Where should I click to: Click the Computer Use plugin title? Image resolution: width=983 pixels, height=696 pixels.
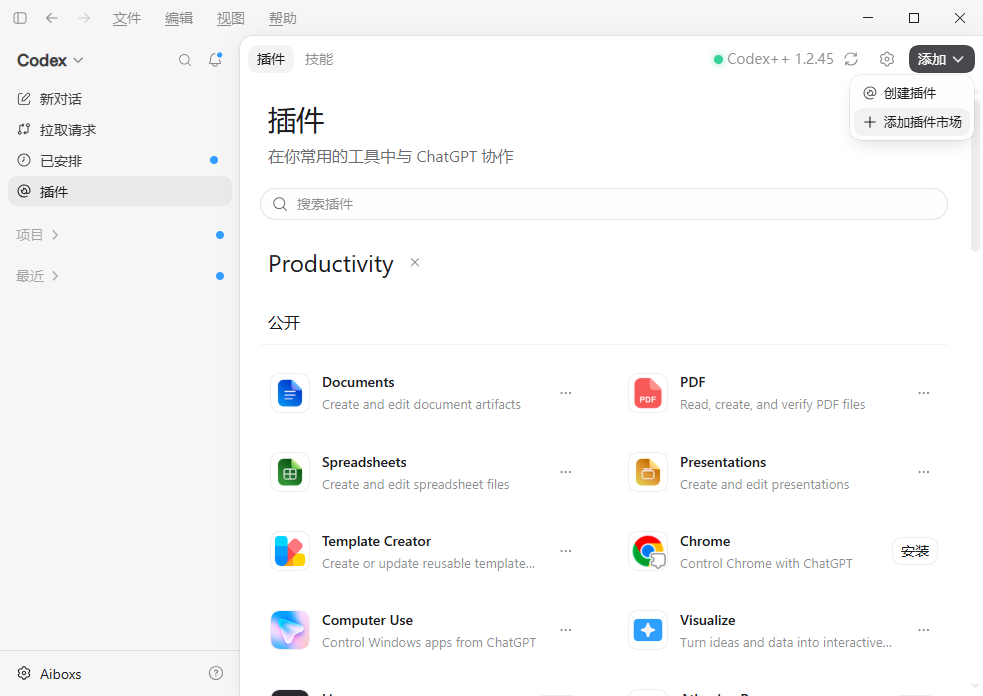(x=367, y=620)
